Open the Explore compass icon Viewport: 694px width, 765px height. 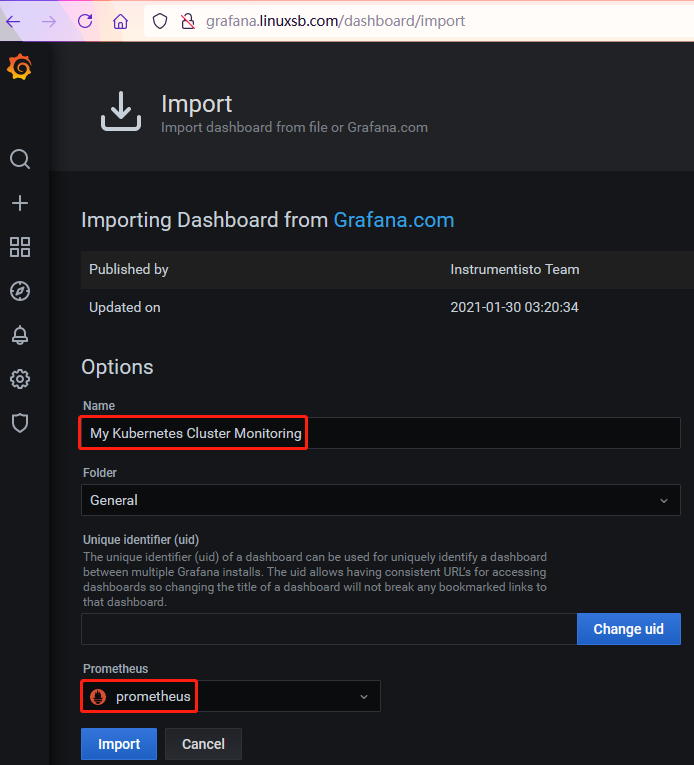(20, 291)
